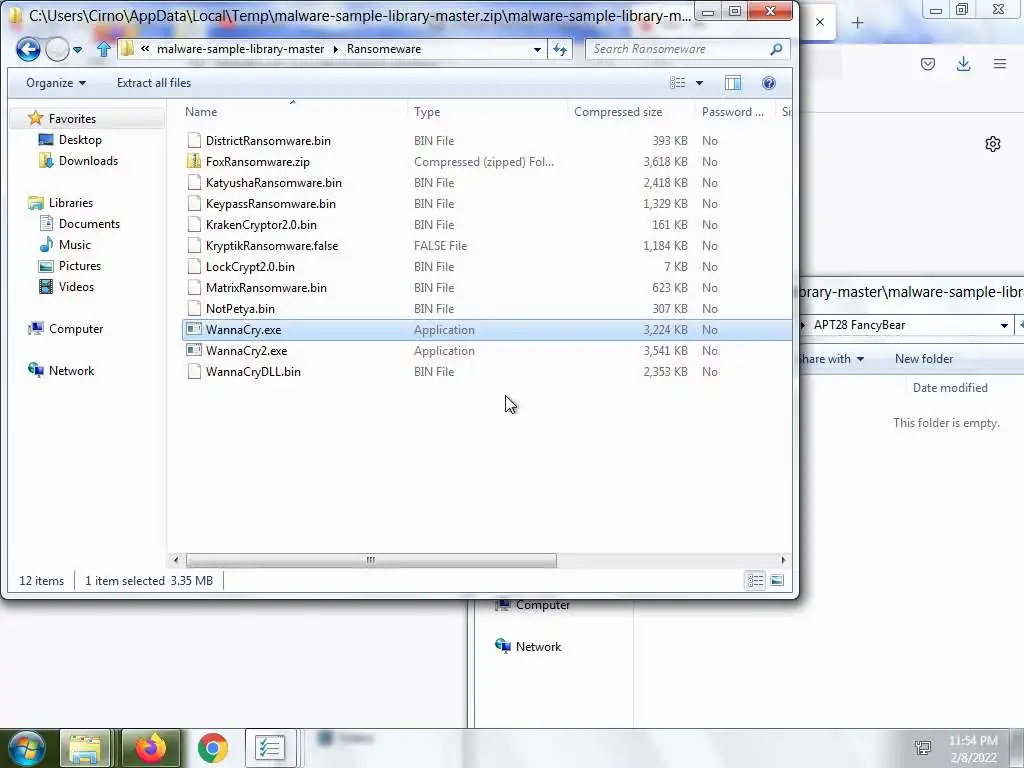
Task: Select MatrixRansomware.bin
Action: (266, 287)
